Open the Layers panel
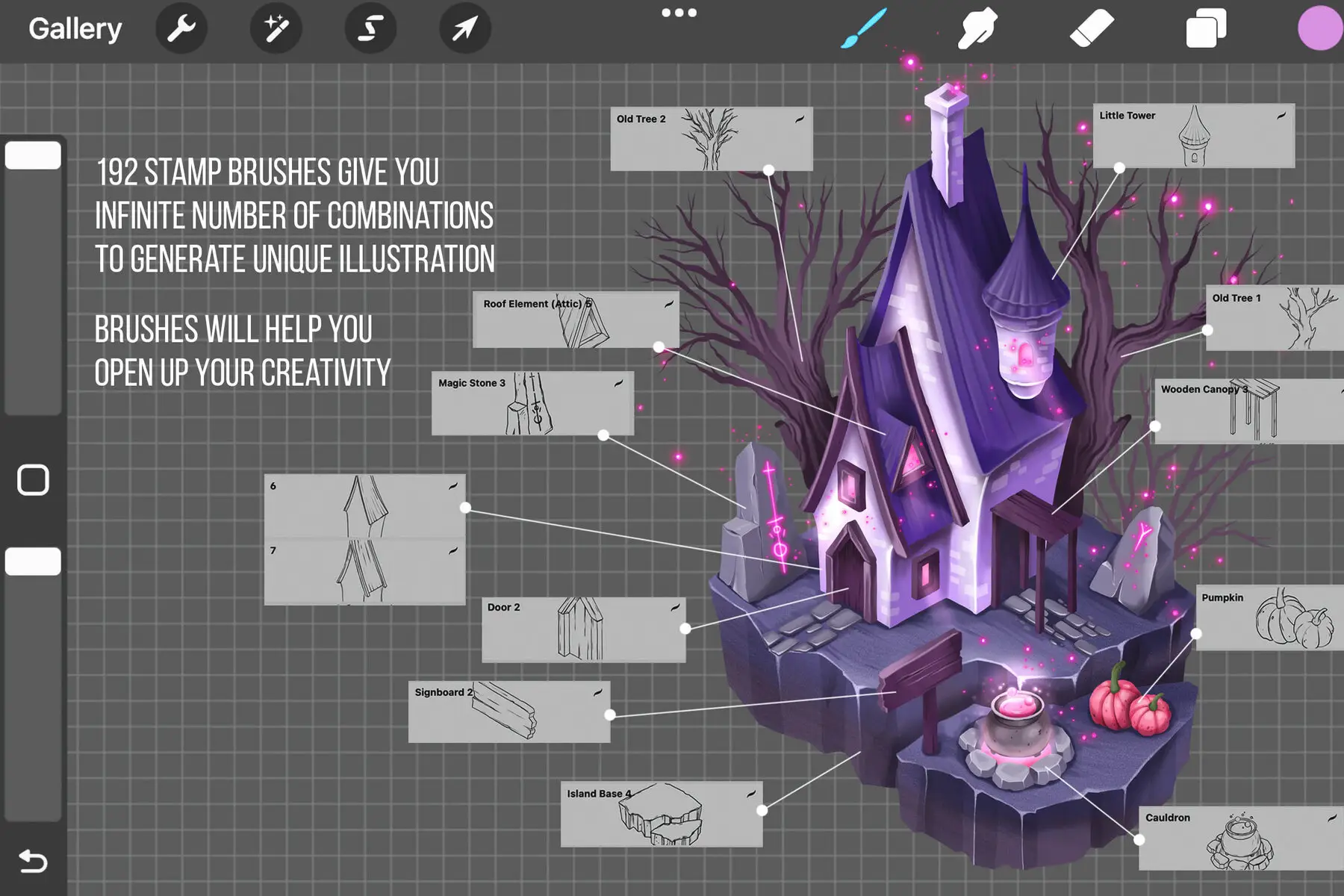This screenshot has height=896, width=1344. click(1204, 28)
